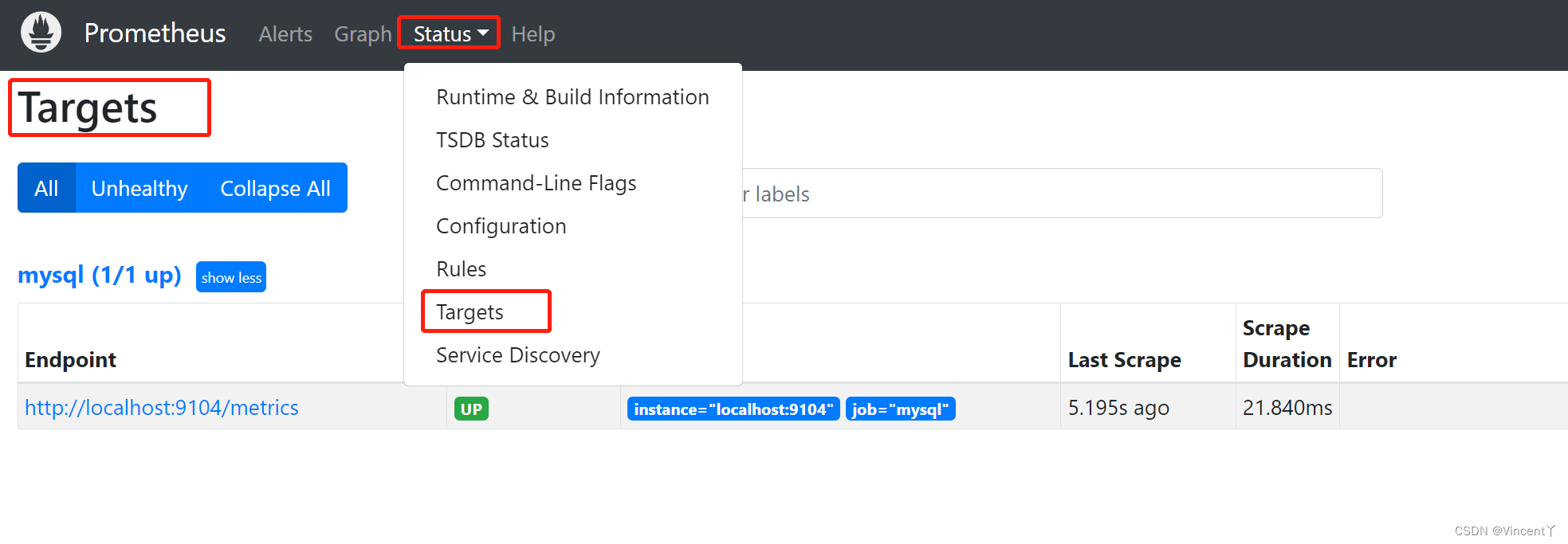Open TSDB Status from the menu
Screen dimensions: 1568x544
point(492,140)
